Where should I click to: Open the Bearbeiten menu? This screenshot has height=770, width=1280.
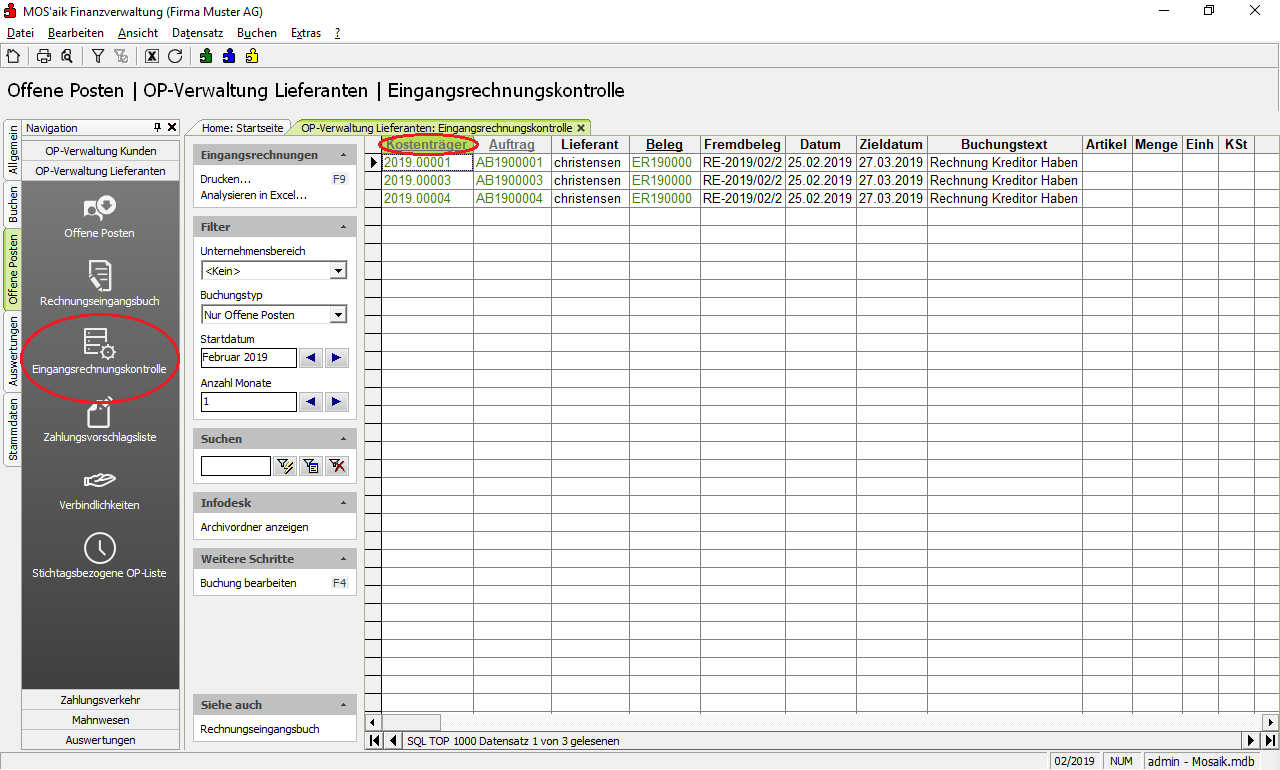coord(76,33)
